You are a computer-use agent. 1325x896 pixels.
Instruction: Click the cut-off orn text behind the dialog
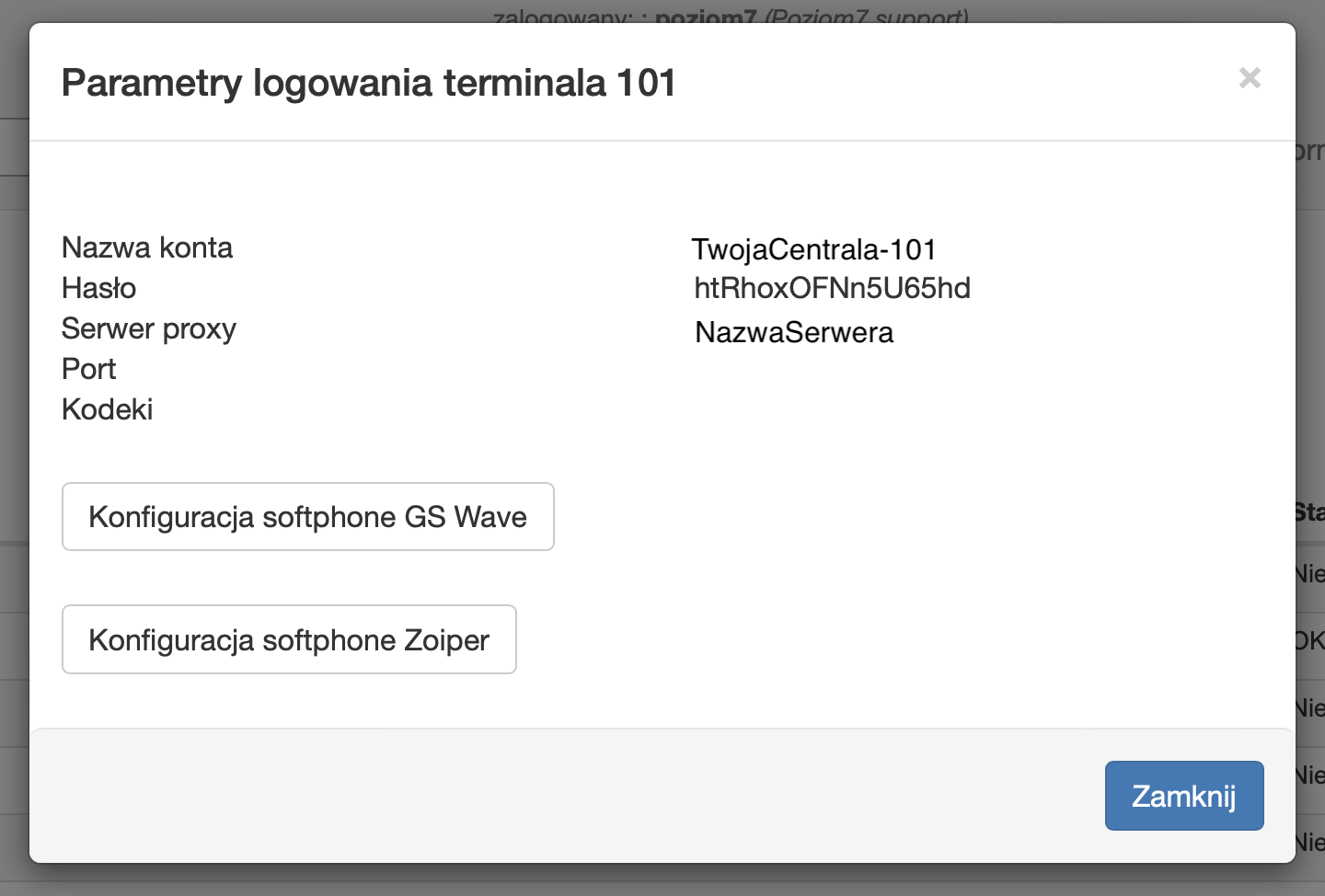coord(1310,151)
